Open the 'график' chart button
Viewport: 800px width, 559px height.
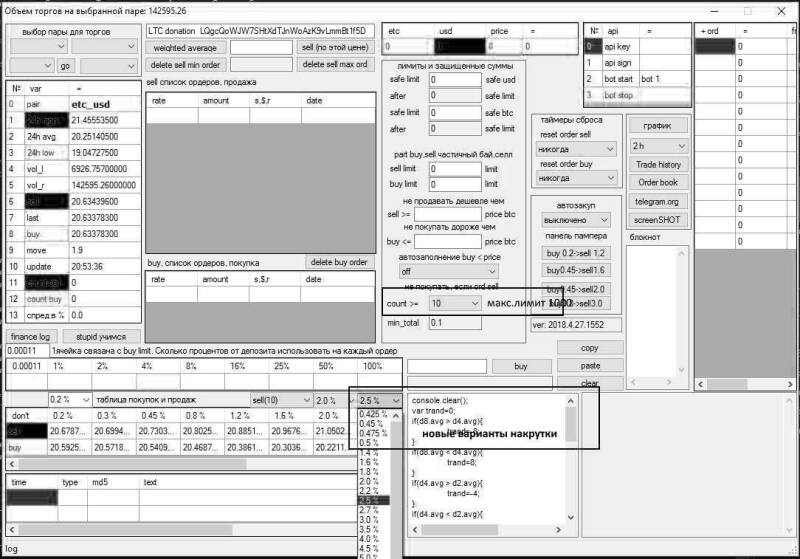pyautogui.click(x=657, y=126)
